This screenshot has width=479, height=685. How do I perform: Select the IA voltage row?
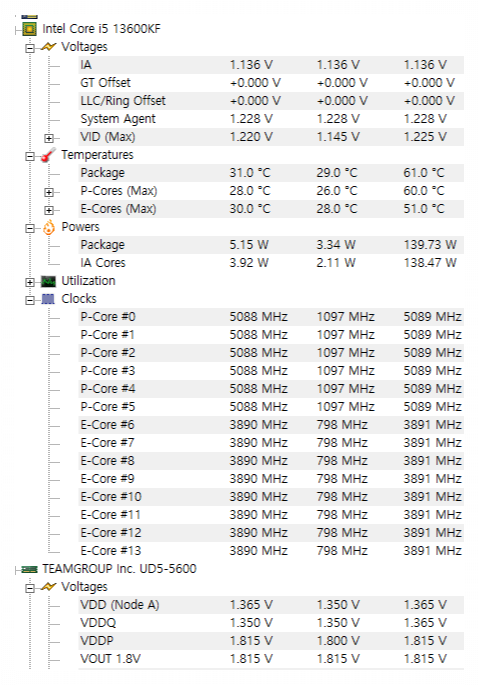coord(271,65)
